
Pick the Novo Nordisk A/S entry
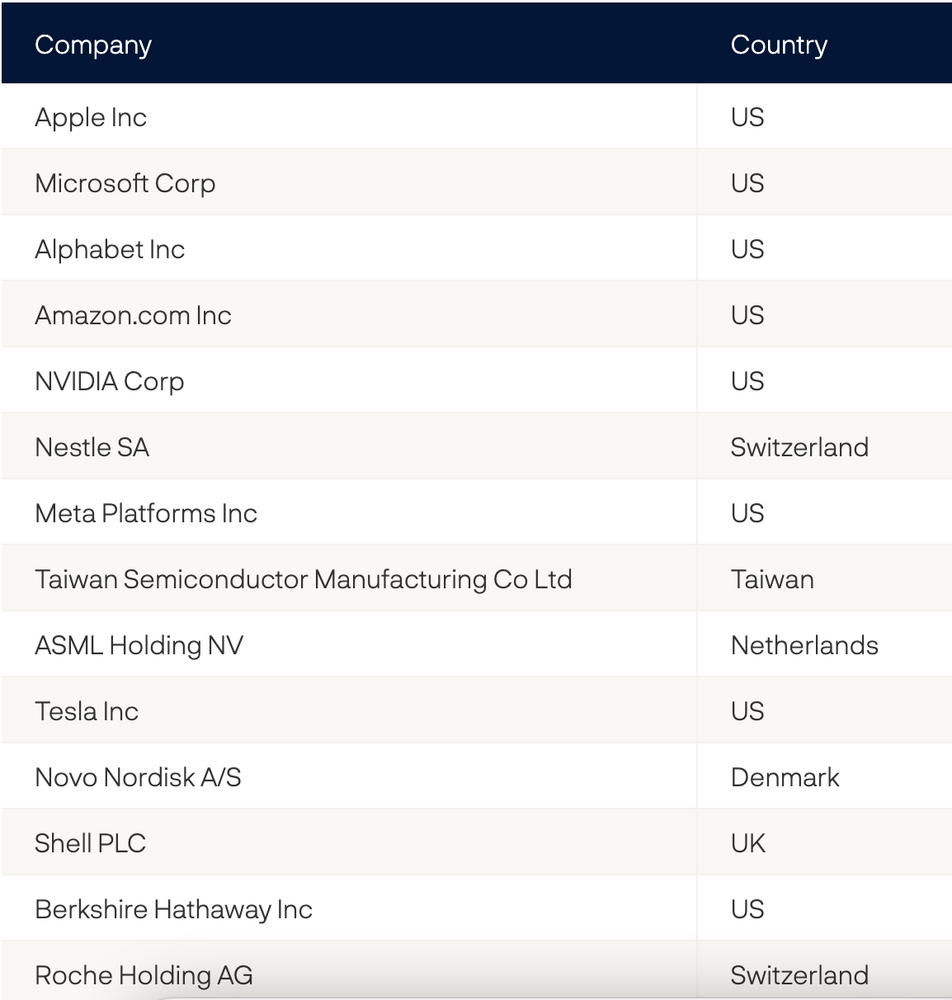138,777
